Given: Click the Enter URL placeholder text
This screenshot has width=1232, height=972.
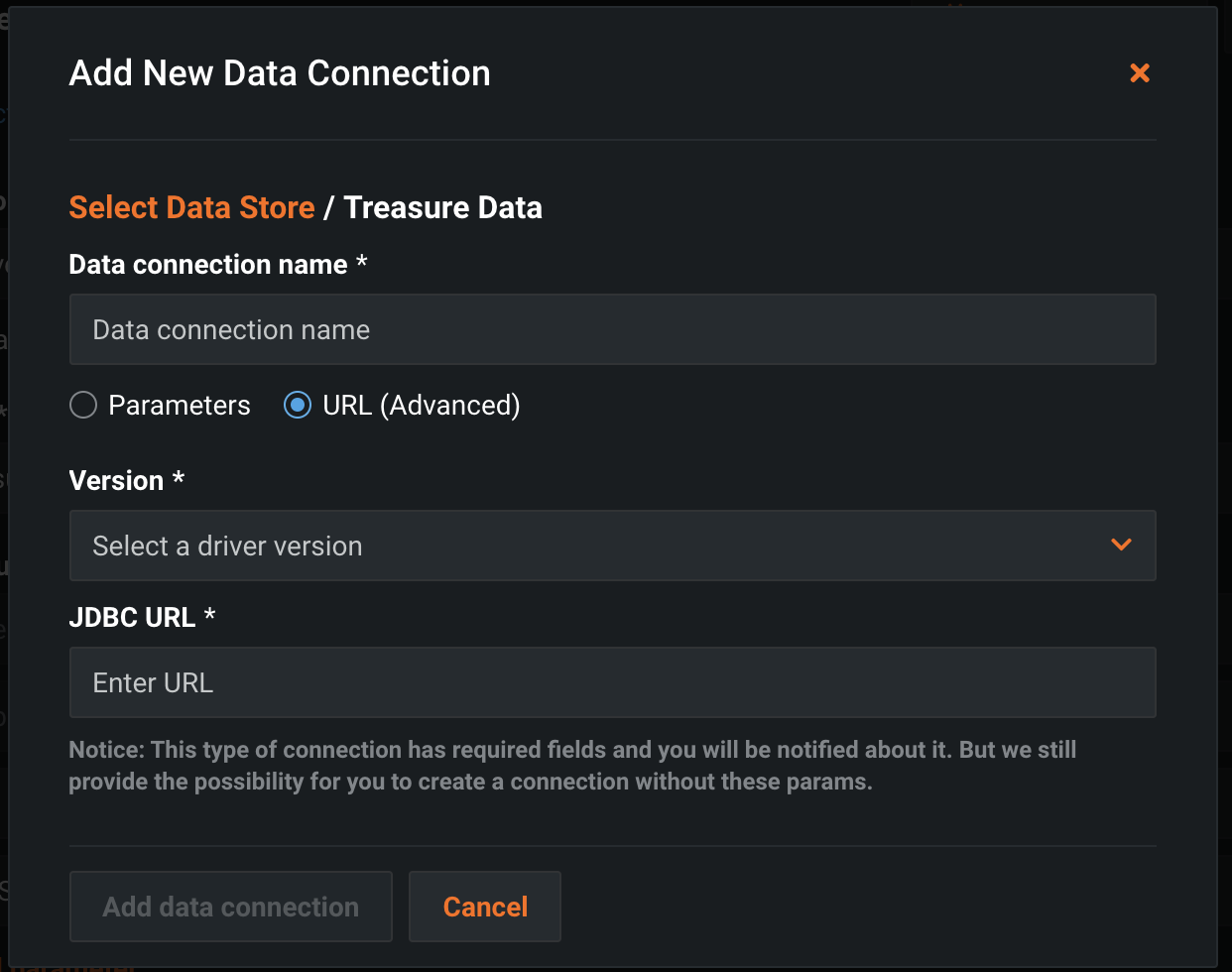Looking at the screenshot, I should tap(153, 682).
